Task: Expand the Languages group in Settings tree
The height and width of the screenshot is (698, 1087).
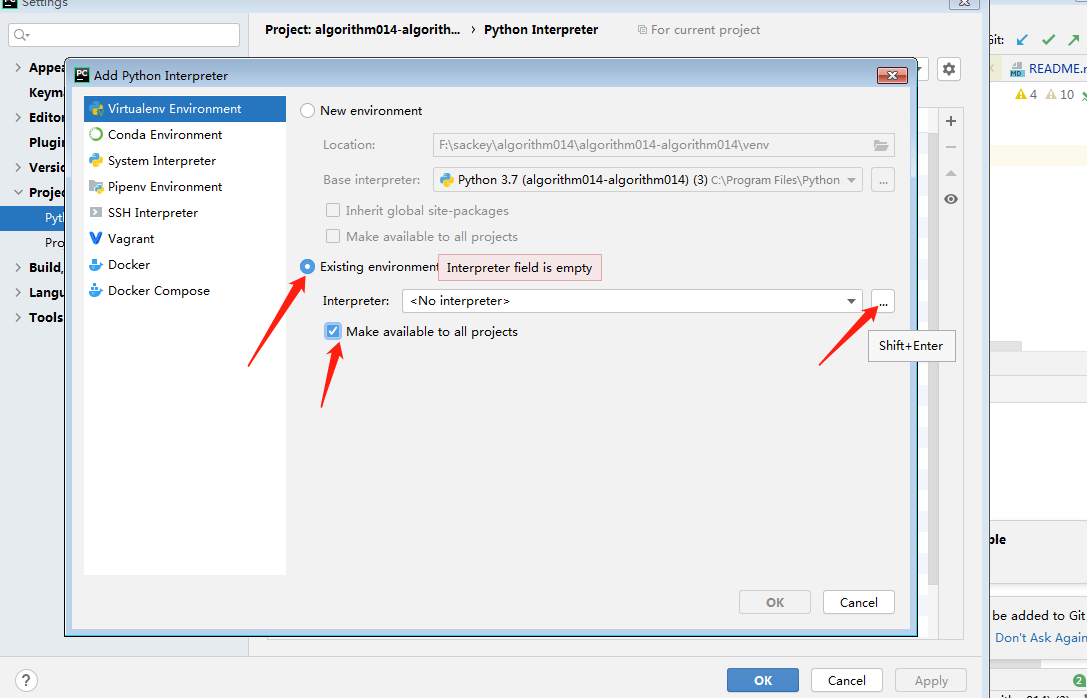Action: (x=18, y=292)
